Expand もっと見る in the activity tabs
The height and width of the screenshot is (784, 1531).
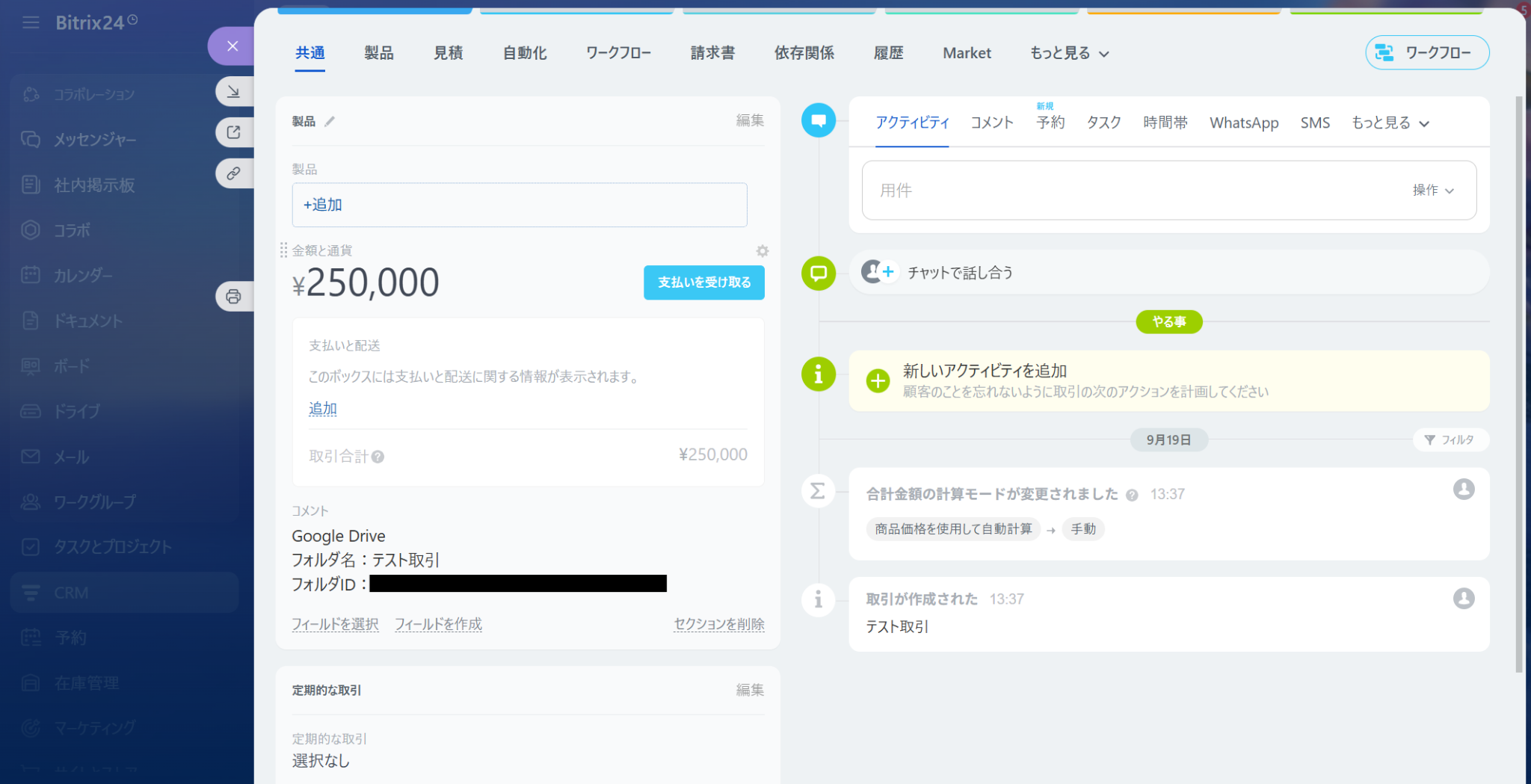click(1390, 123)
